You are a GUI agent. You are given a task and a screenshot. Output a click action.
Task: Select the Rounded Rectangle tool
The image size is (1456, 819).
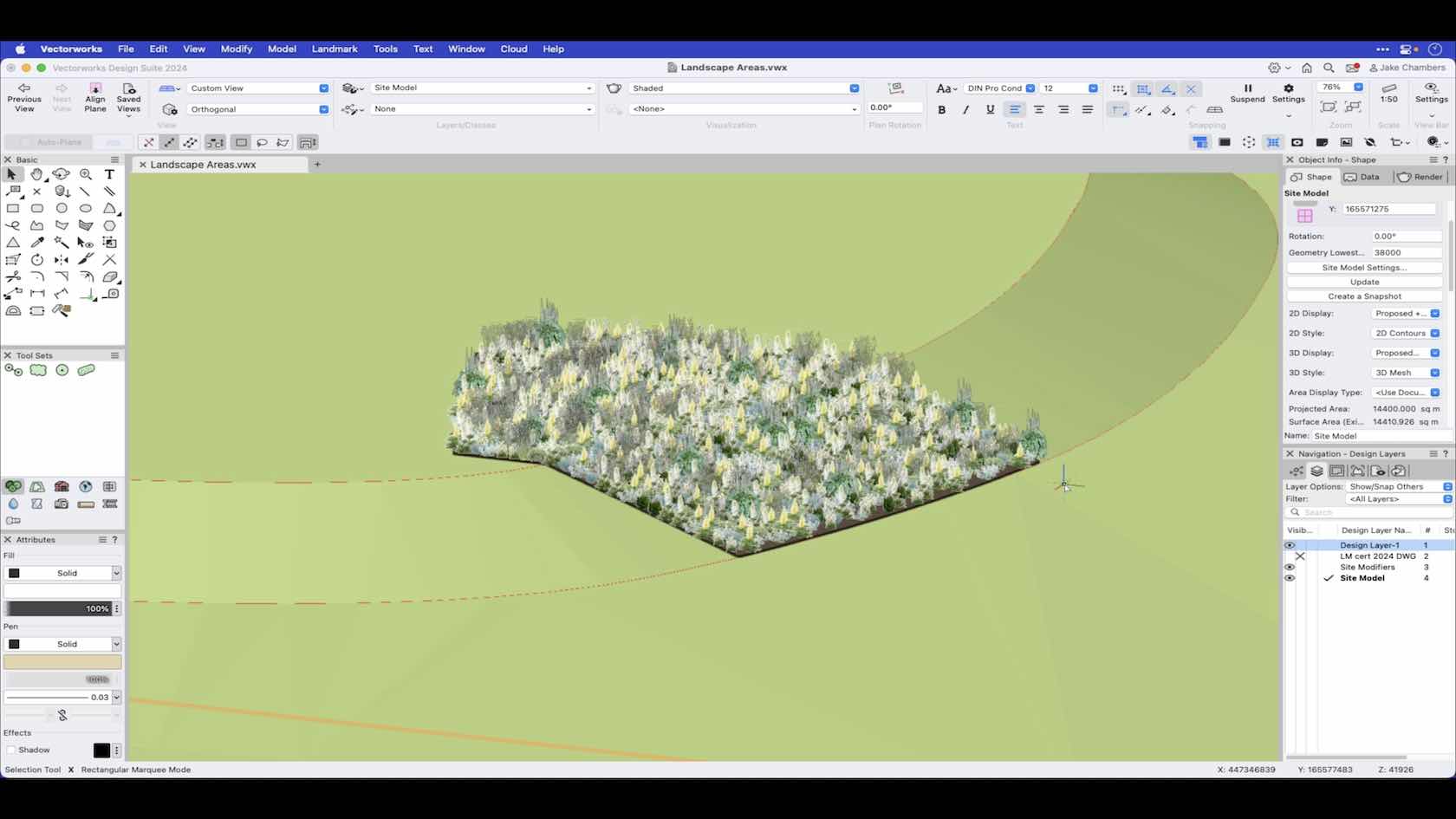[x=36, y=209]
